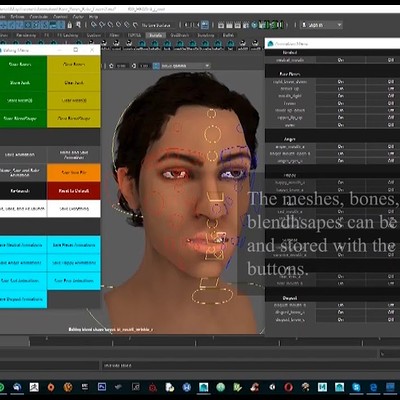Click yellow Place Bones button

pyautogui.click(x=74, y=64)
